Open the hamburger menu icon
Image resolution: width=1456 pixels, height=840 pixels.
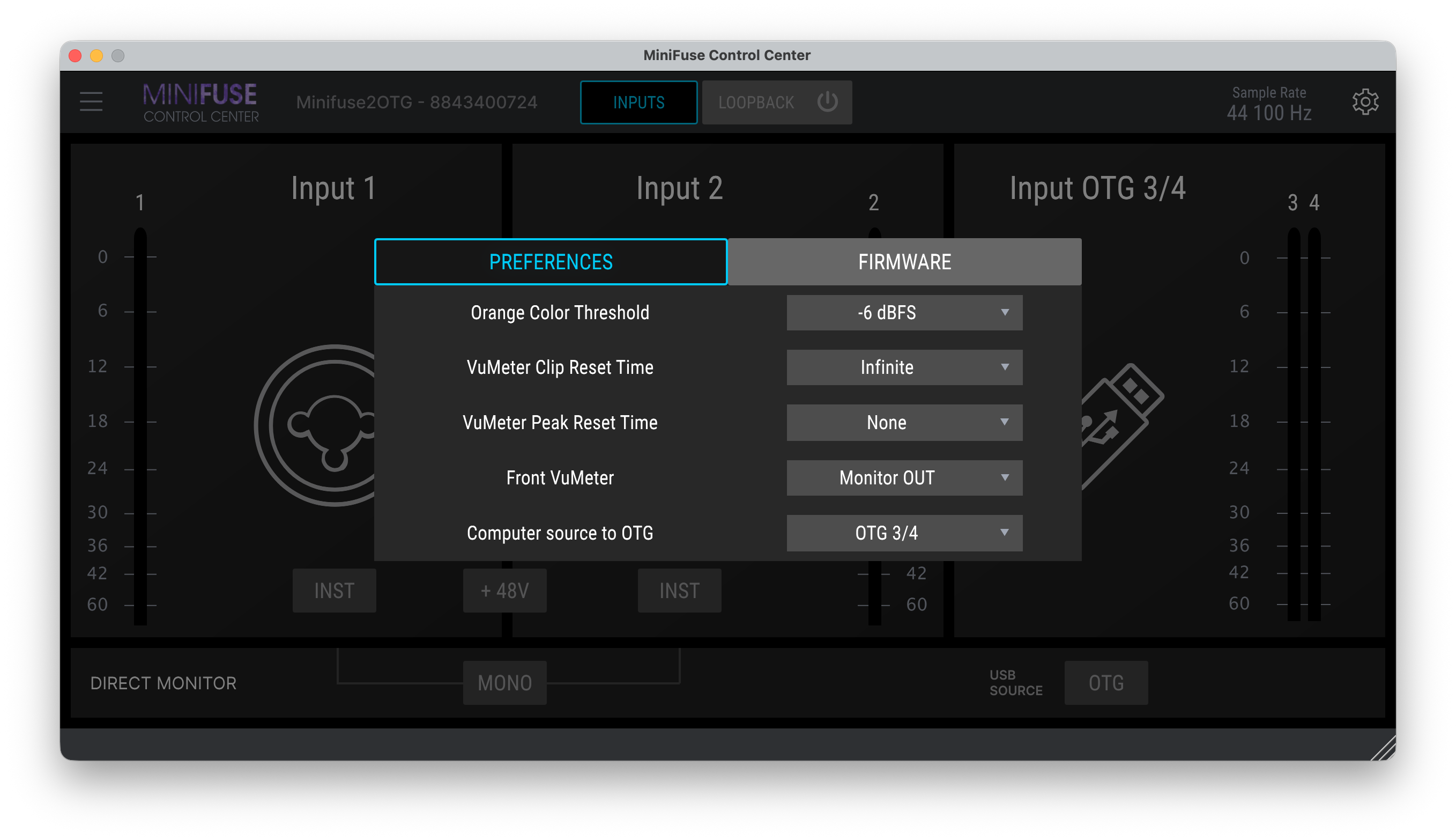point(91,102)
